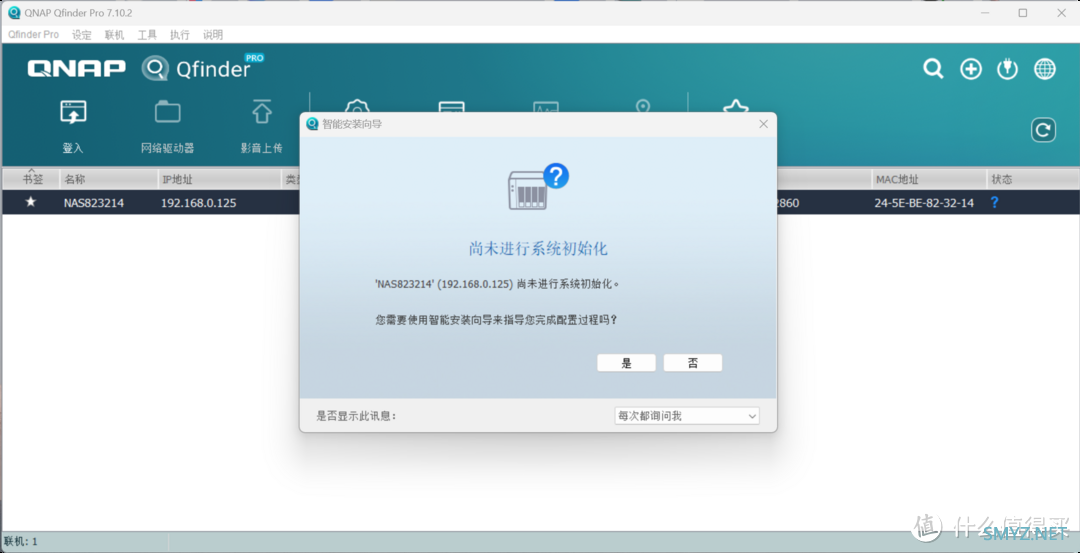The width and height of the screenshot is (1080, 553).
Task: Sort by the MAC地址 column header
Action: click(x=929, y=179)
